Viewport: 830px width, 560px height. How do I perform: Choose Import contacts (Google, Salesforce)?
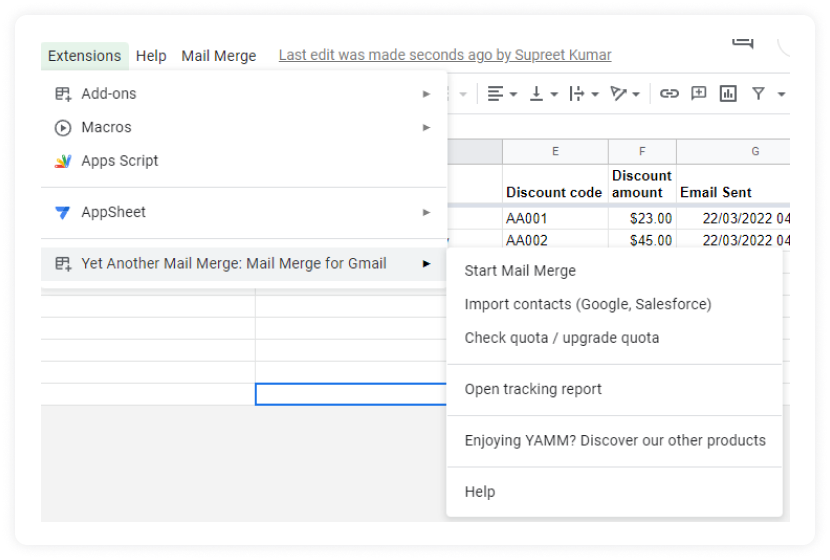pos(614,304)
